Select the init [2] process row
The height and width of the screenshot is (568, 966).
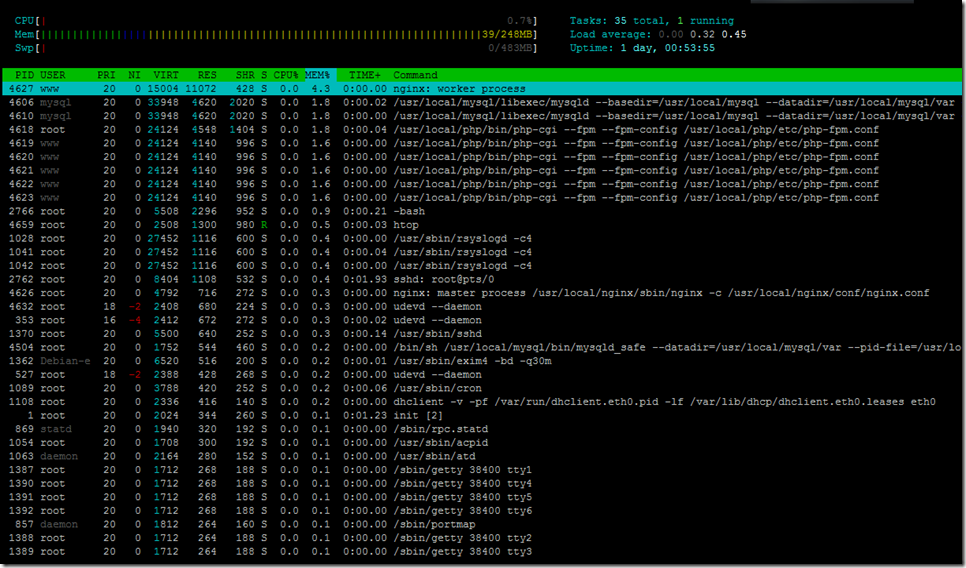point(482,415)
